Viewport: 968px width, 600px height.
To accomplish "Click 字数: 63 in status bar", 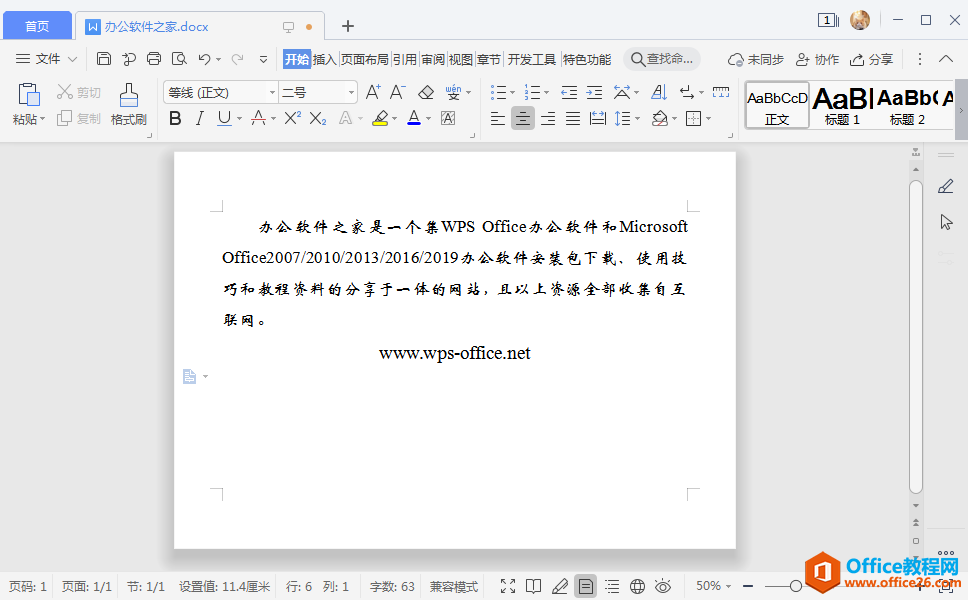I will (392, 586).
